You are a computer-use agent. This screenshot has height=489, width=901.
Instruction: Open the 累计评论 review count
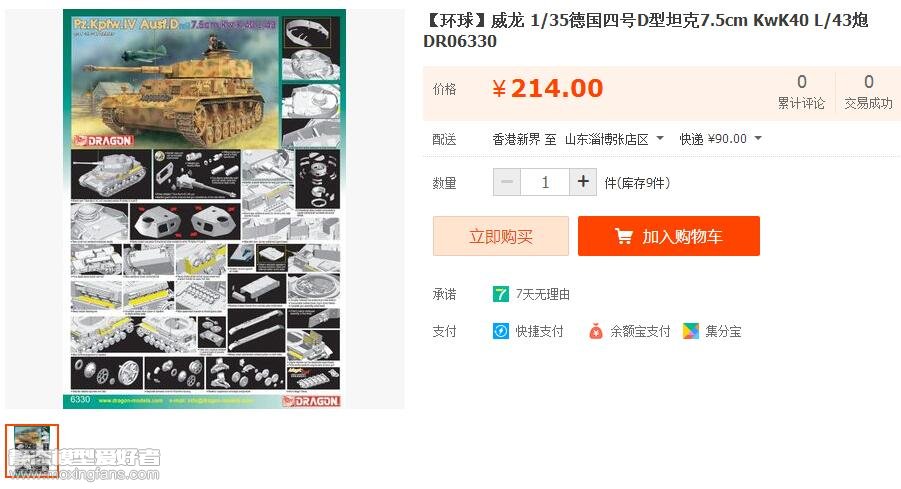pos(801,93)
